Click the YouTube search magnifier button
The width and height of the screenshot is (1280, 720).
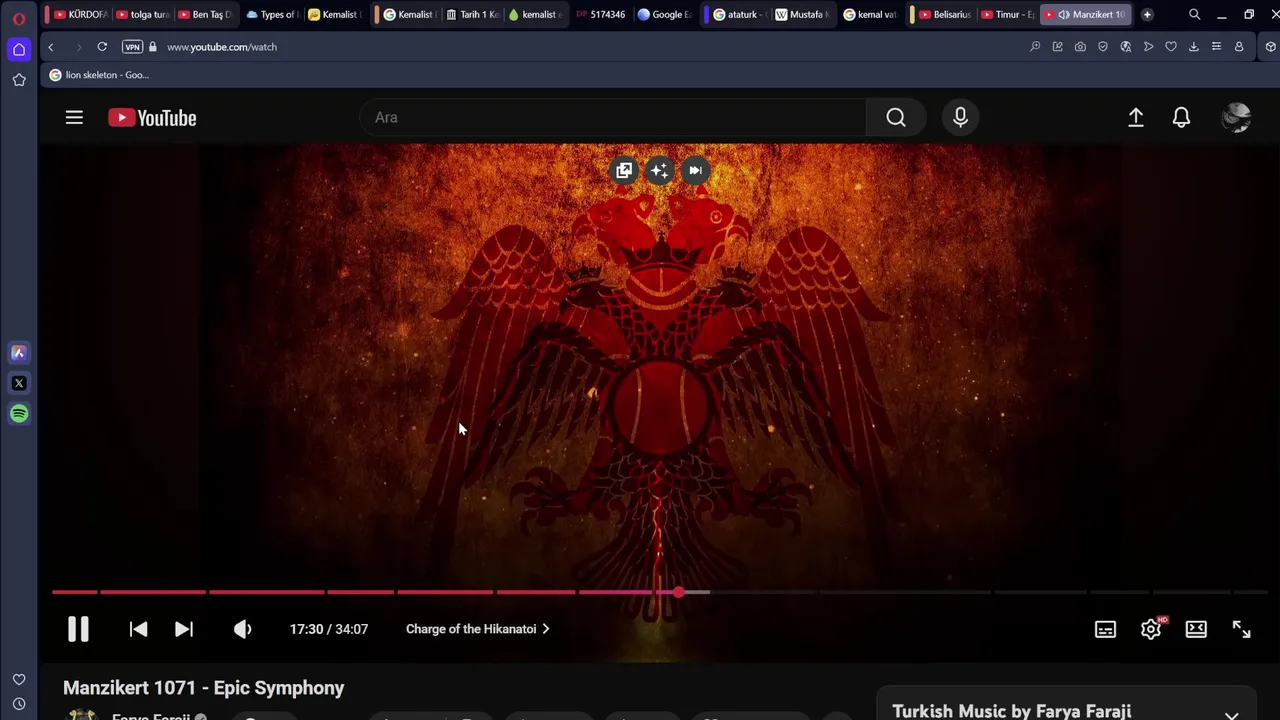pos(896,118)
